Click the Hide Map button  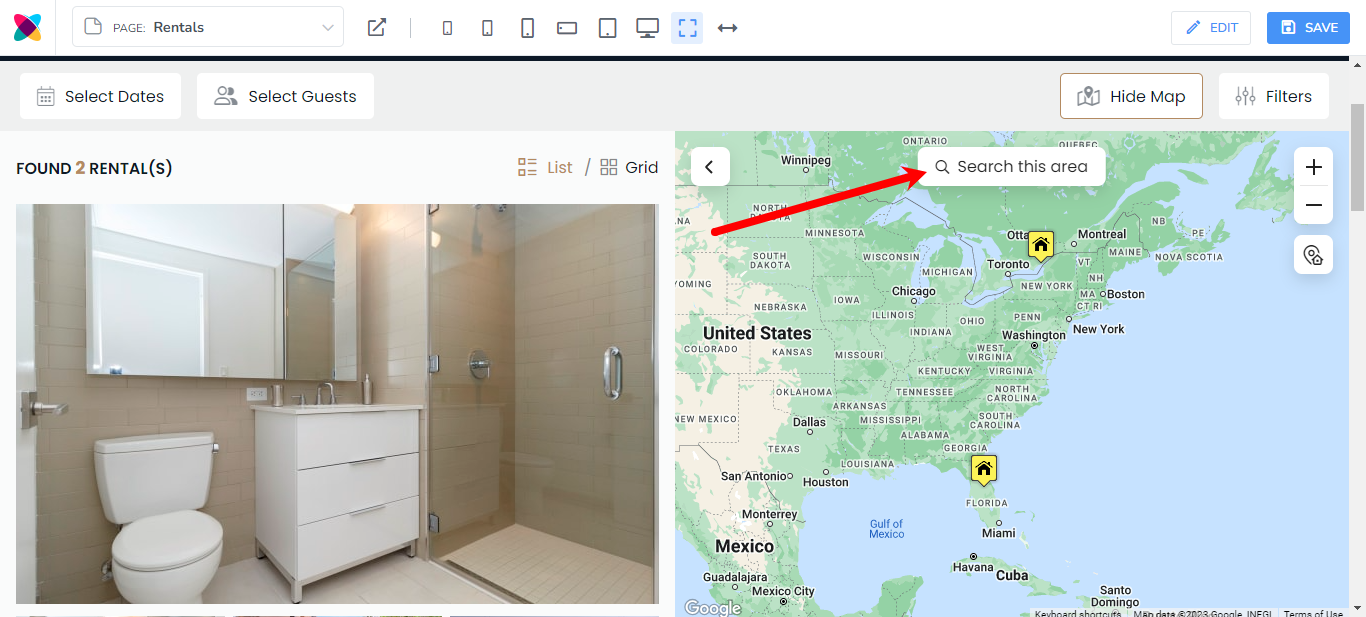tap(1131, 96)
